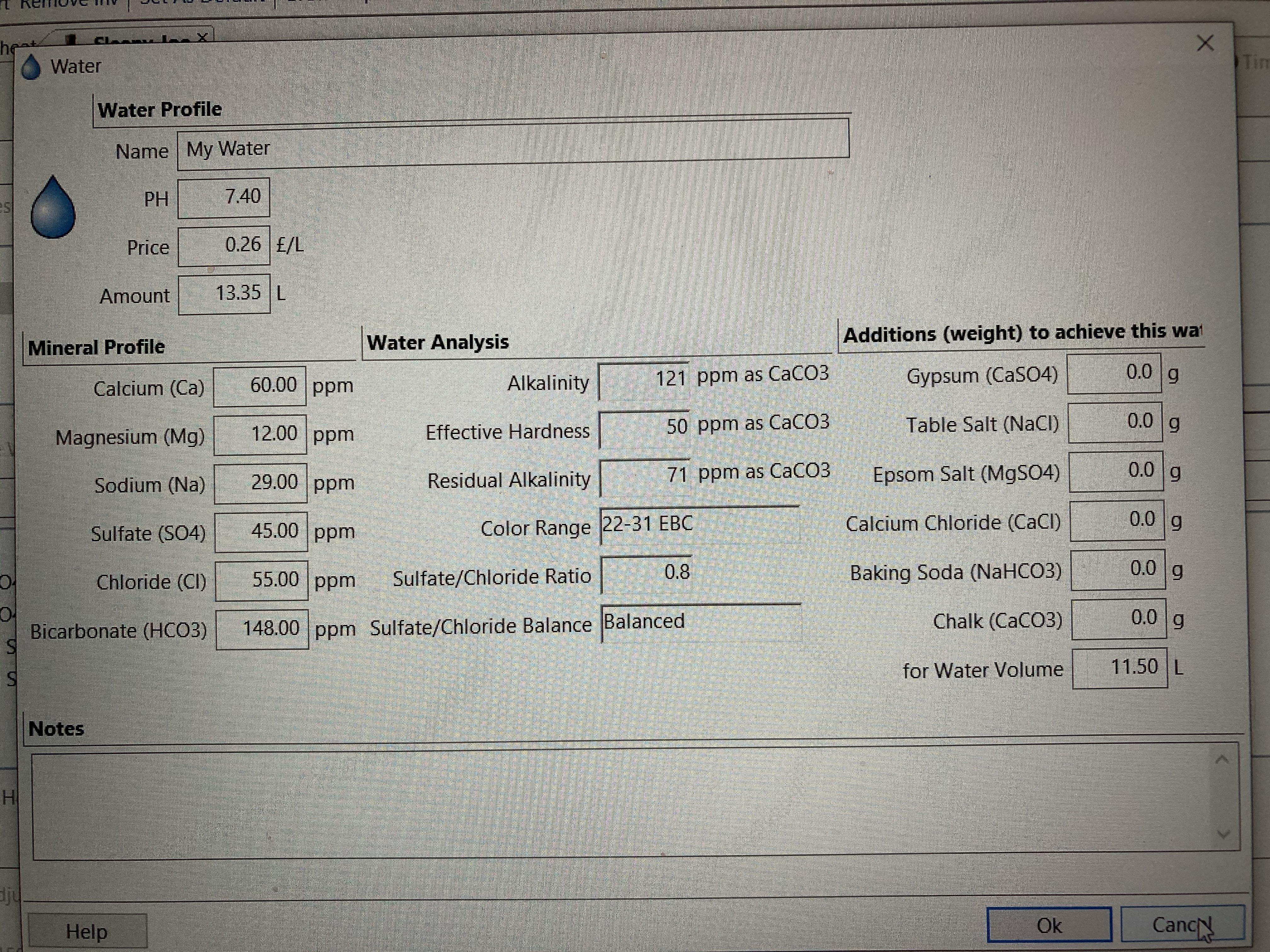Edit Gypsum (CaSO4) addition weight
1270x952 pixels.
point(1114,374)
